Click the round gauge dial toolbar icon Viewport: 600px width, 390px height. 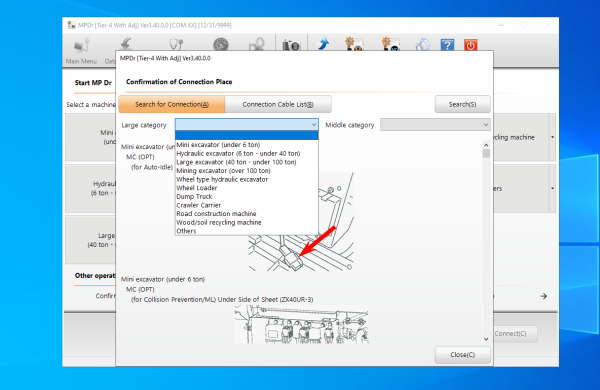(221, 44)
